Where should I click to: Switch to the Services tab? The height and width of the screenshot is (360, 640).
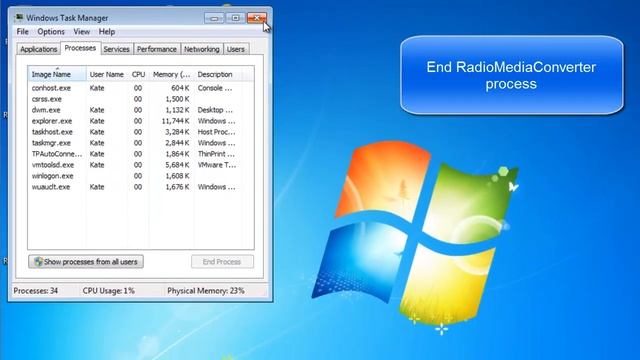tap(116, 49)
